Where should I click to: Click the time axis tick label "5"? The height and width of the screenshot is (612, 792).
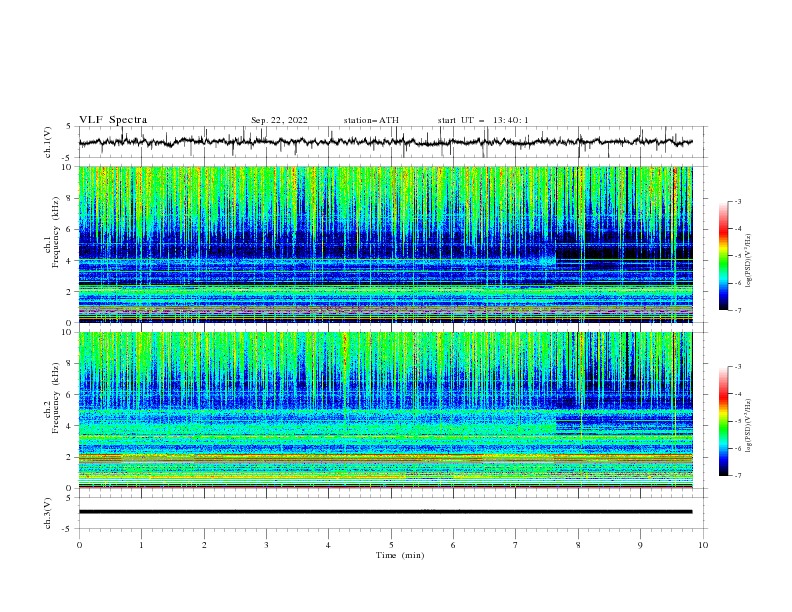(x=391, y=545)
